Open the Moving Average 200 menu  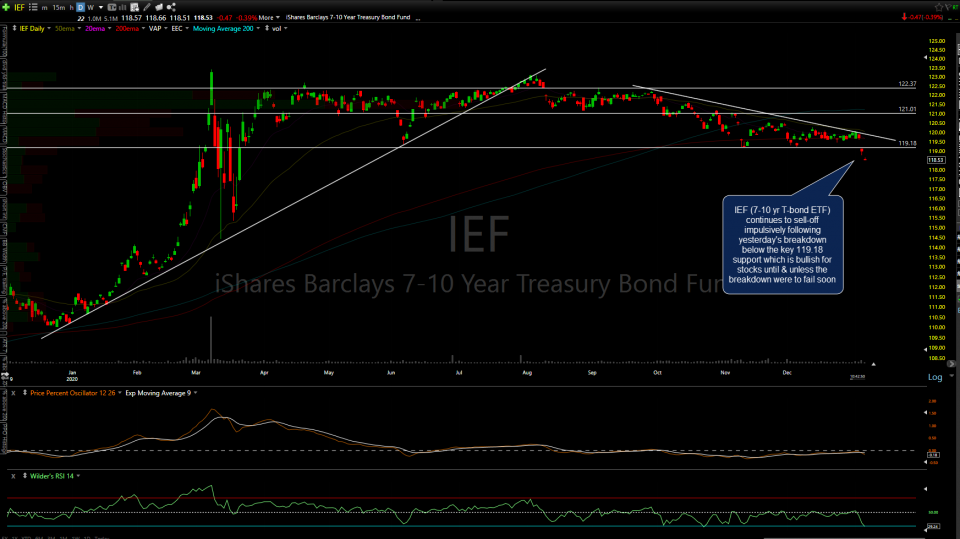[x=227, y=28]
